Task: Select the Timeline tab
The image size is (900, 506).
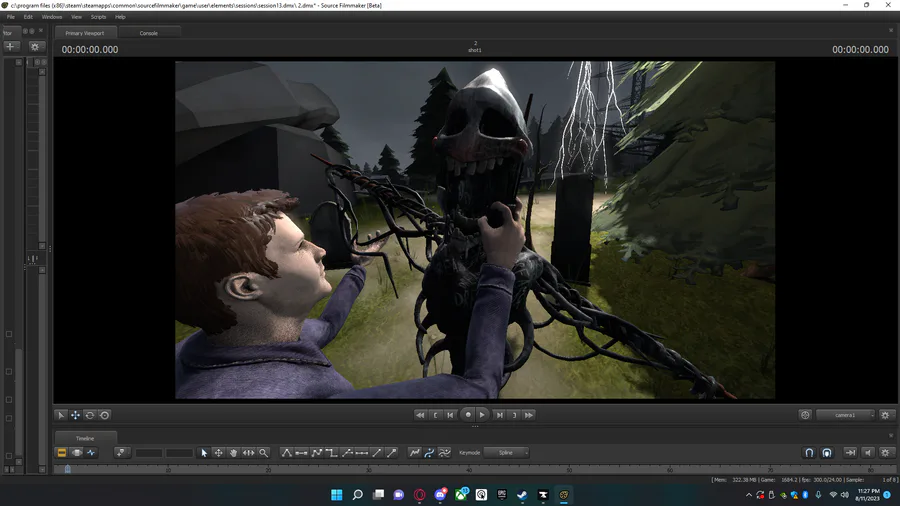Action: 85,438
